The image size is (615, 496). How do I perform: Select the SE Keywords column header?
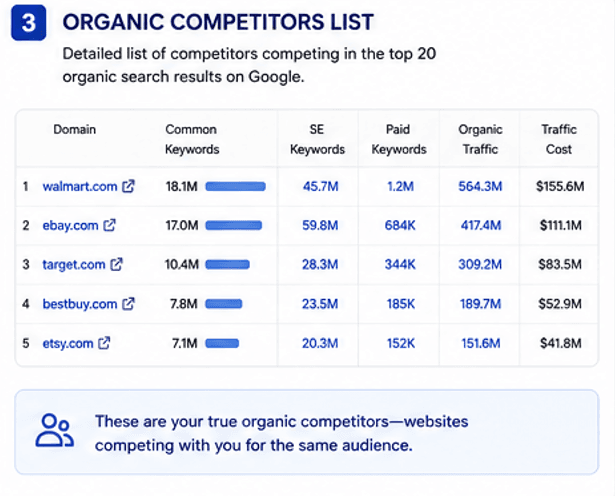(x=317, y=139)
